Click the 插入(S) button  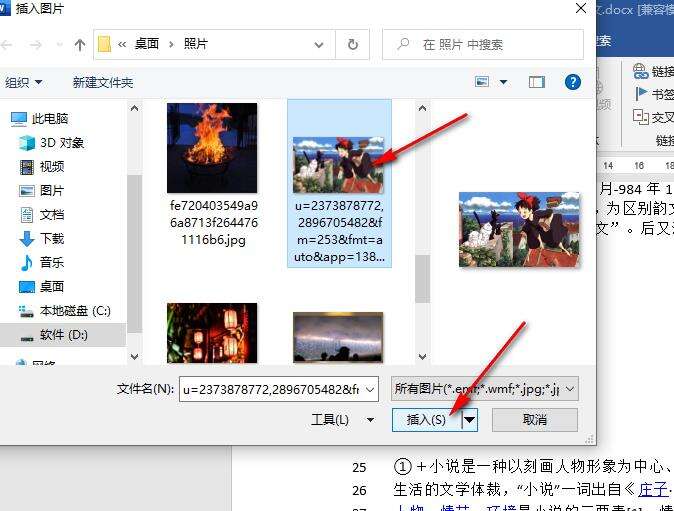pos(426,420)
